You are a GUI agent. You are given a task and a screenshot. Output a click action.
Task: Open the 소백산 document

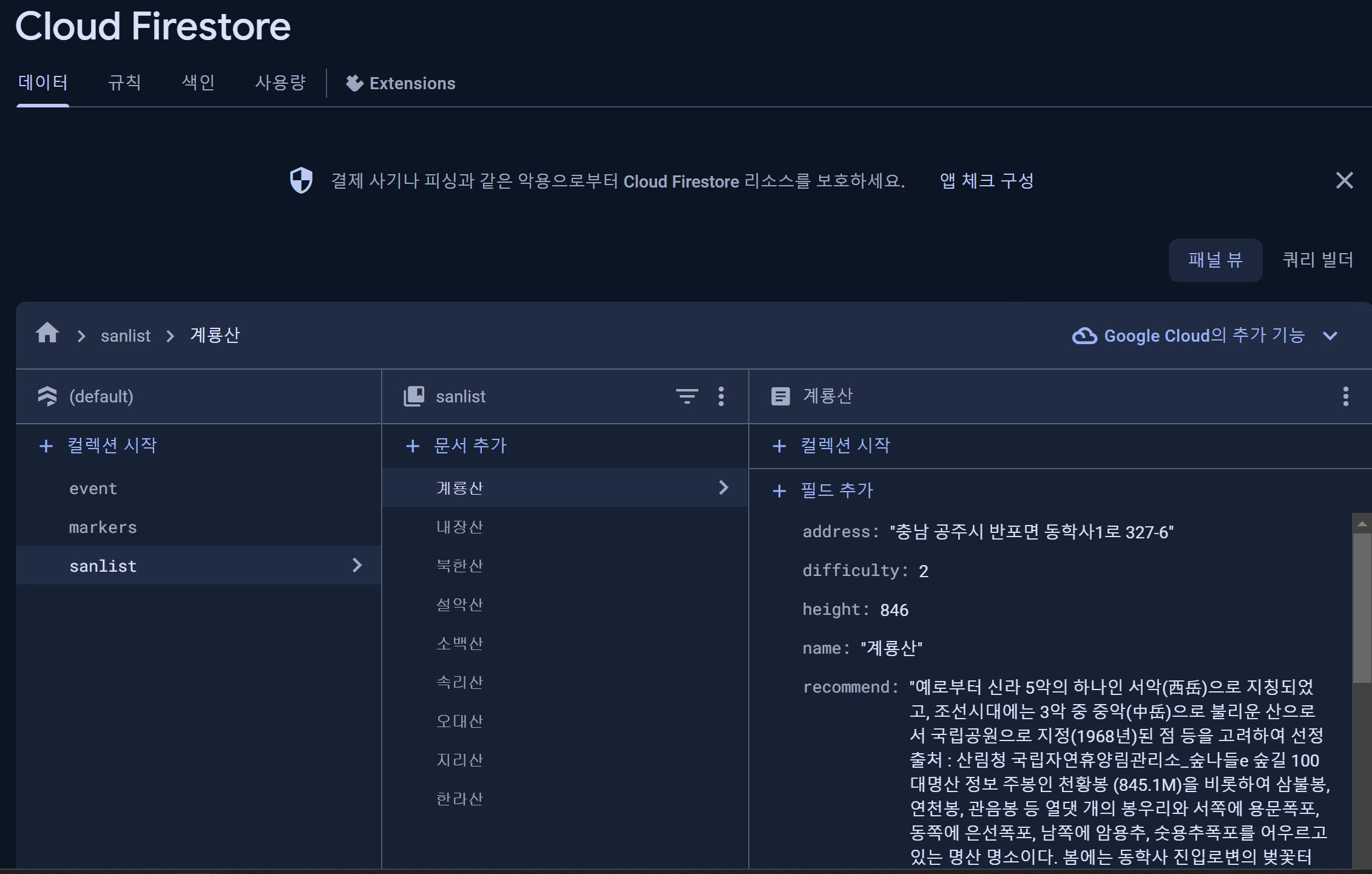(x=565, y=643)
